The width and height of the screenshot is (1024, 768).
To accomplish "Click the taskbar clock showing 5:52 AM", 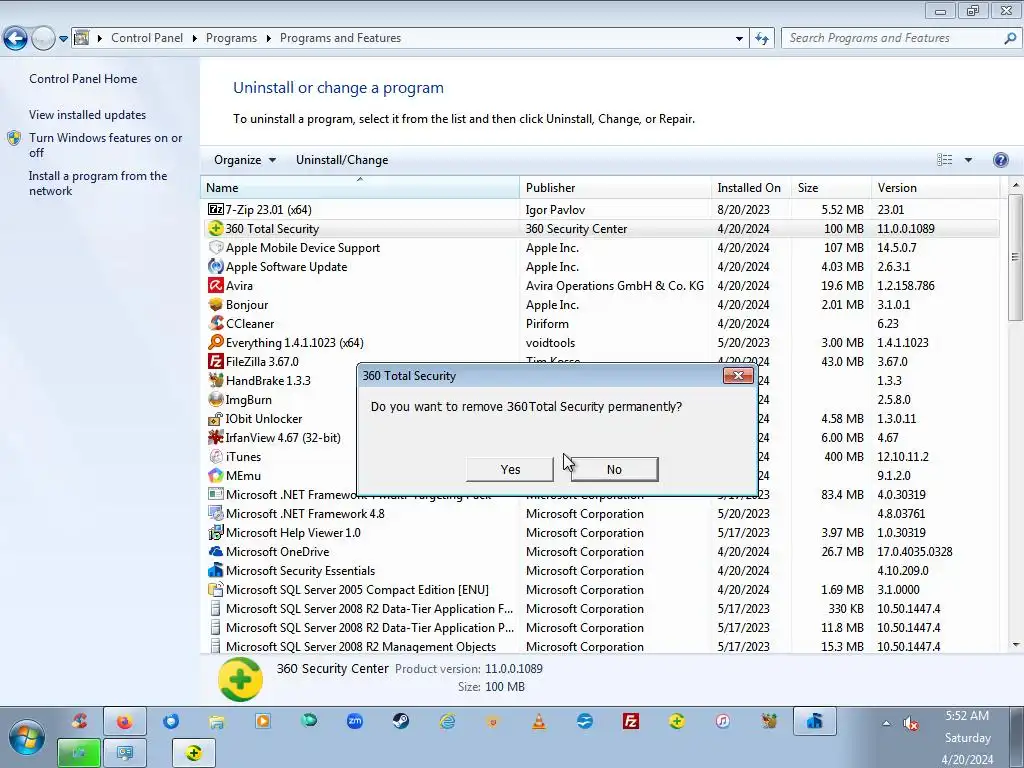I will point(967,716).
